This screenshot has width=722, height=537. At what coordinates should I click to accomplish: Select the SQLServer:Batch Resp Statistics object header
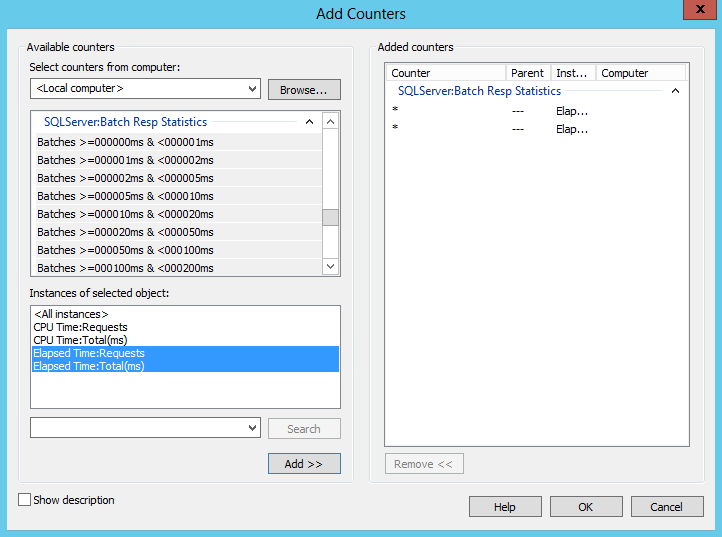pos(125,122)
